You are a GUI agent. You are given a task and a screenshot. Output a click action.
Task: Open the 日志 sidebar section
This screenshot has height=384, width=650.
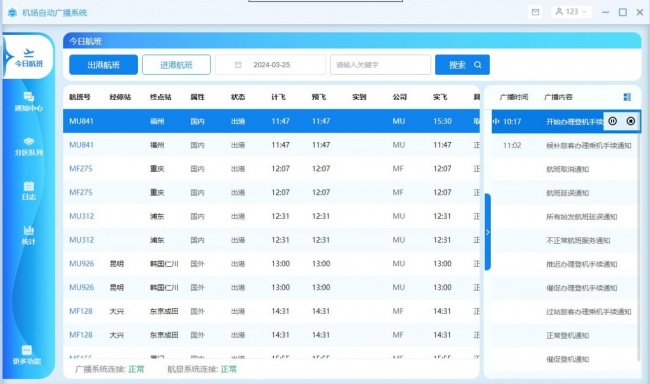coord(29,191)
